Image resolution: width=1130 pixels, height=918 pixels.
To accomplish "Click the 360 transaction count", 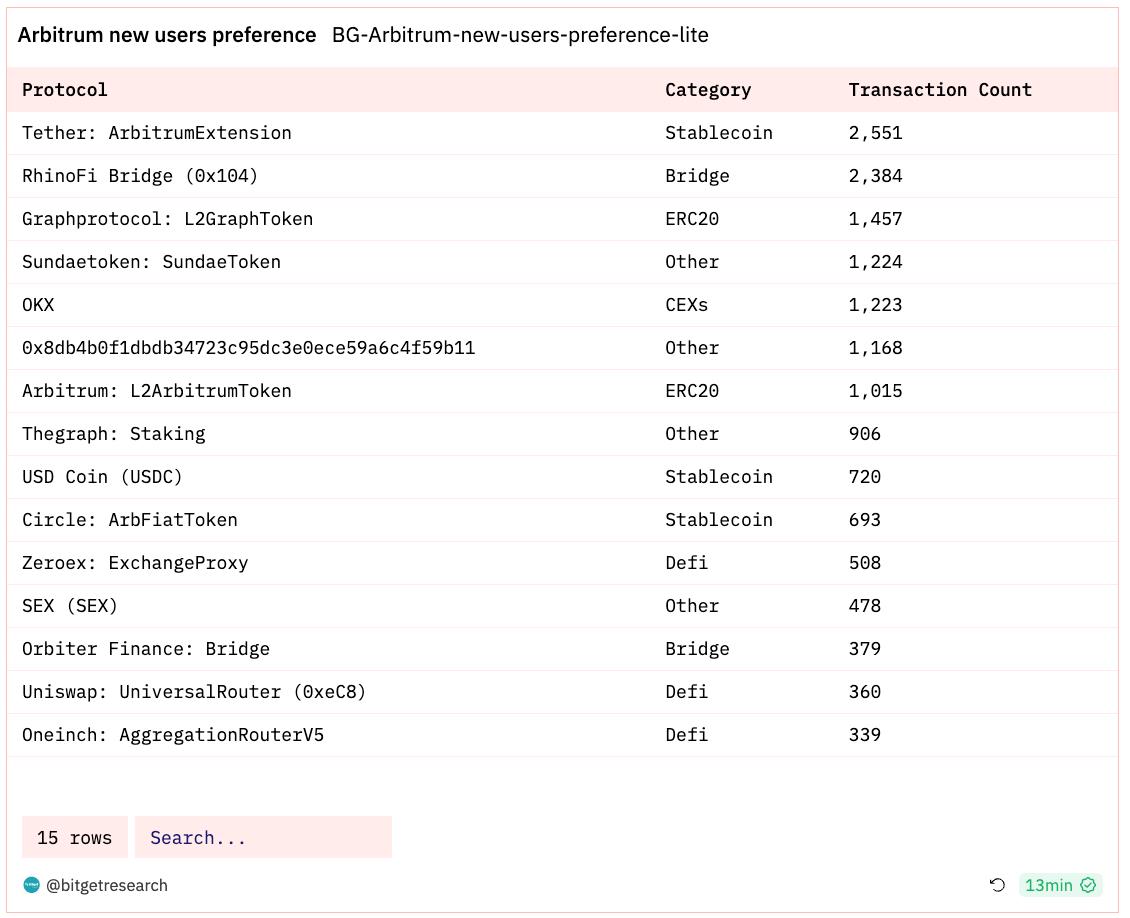I will coord(864,692).
